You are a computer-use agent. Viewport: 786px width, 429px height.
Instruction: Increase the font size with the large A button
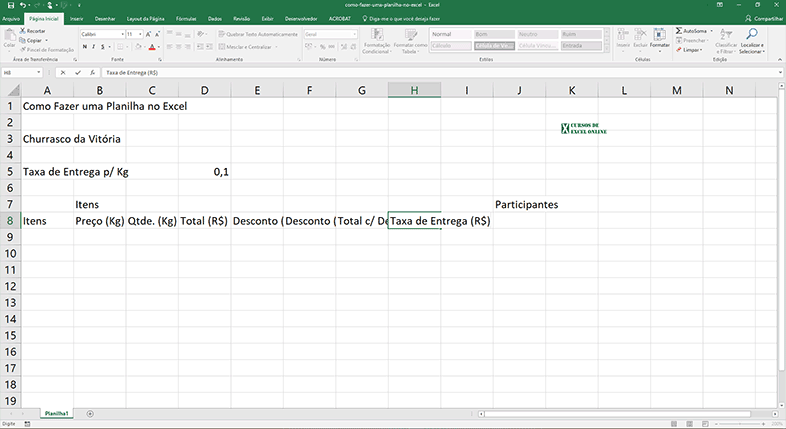pyautogui.click(x=148, y=34)
